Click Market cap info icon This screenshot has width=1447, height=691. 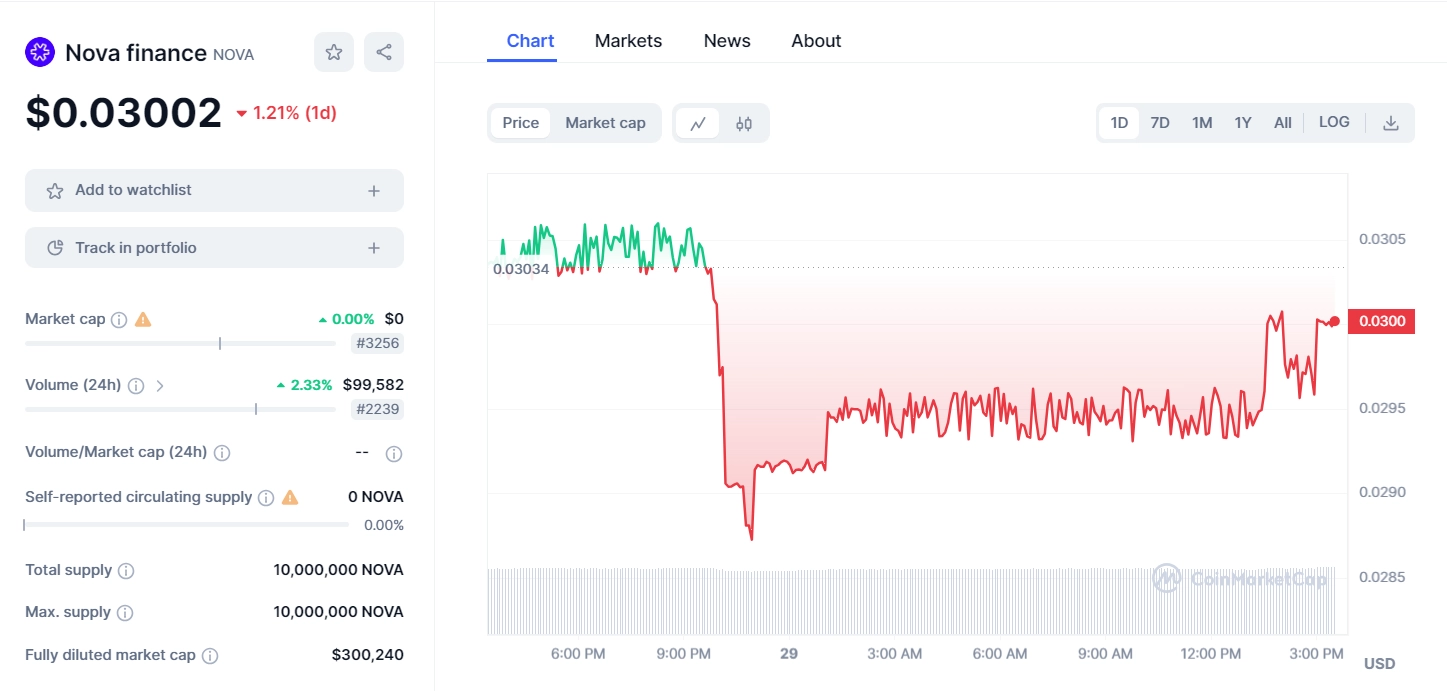(119, 320)
